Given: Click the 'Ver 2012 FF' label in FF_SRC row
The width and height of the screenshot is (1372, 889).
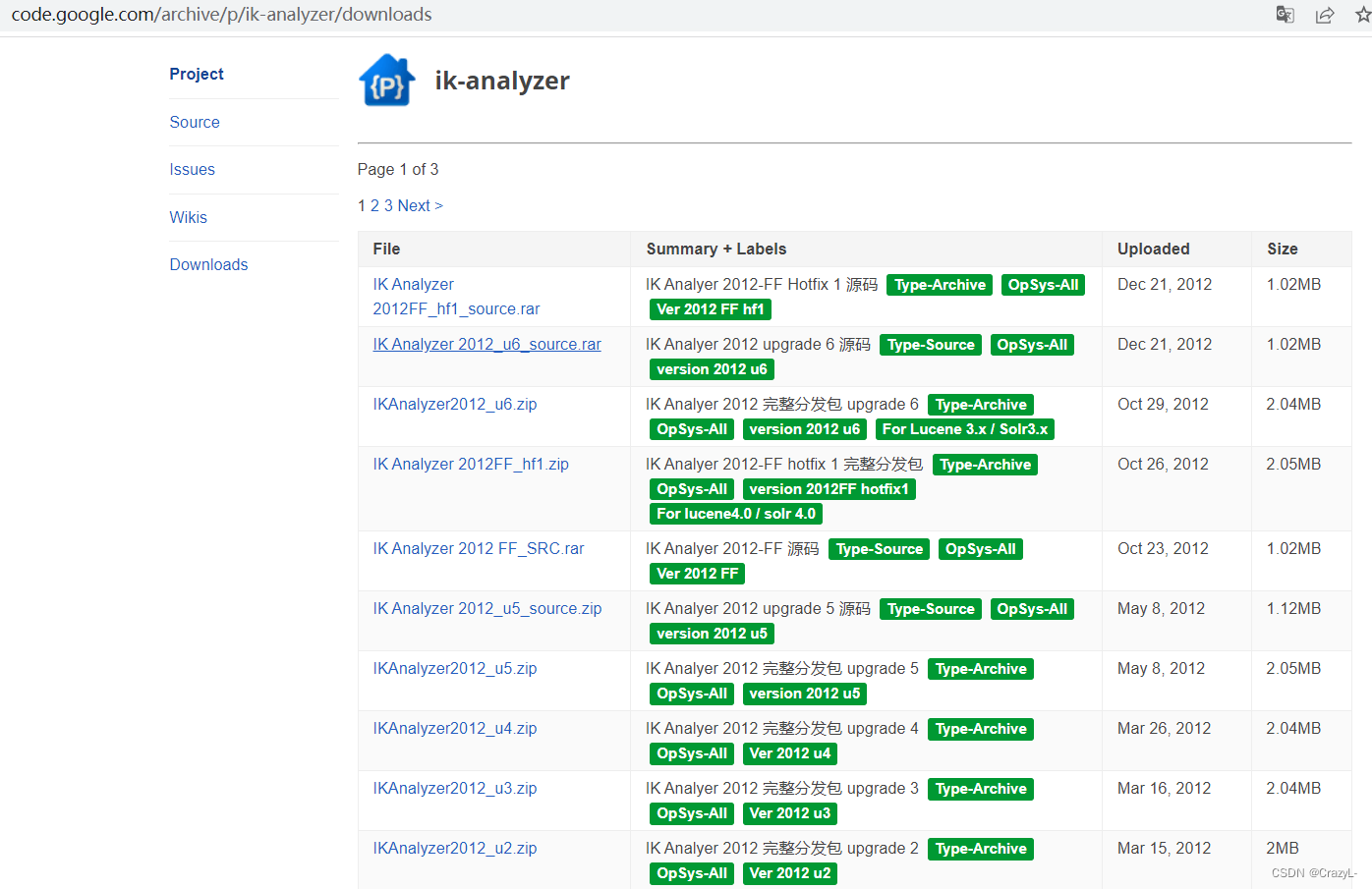Looking at the screenshot, I should click(x=698, y=574).
